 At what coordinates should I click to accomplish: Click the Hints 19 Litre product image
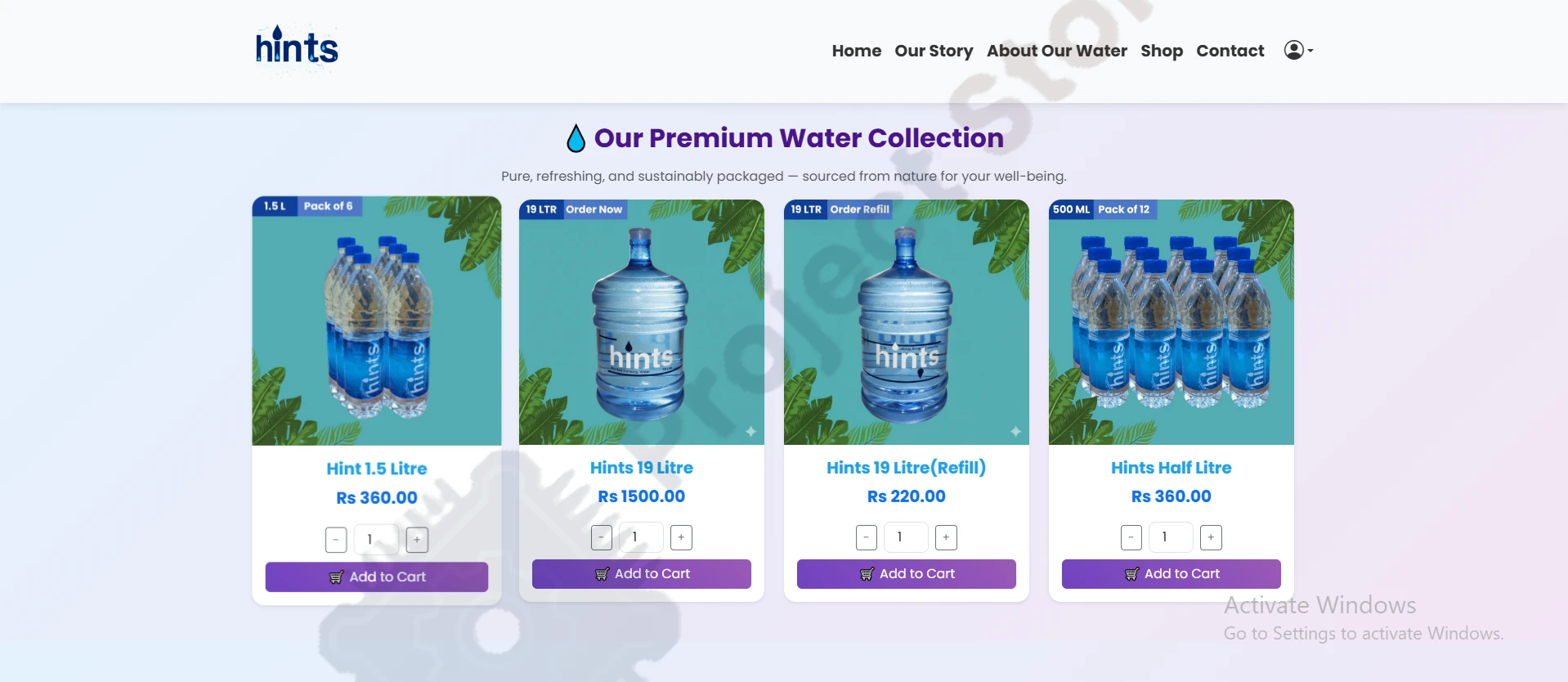click(641, 321)
